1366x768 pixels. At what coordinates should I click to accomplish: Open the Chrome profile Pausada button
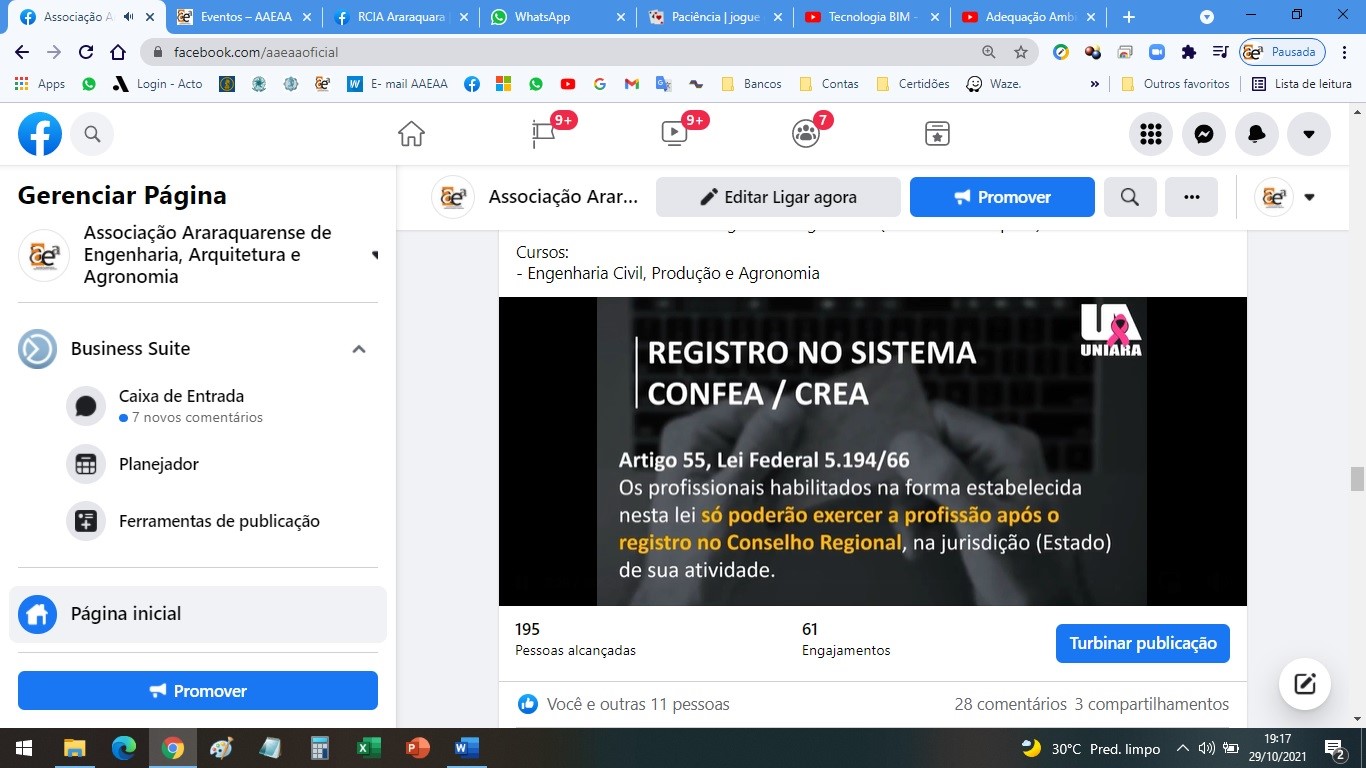point(1282,52)
